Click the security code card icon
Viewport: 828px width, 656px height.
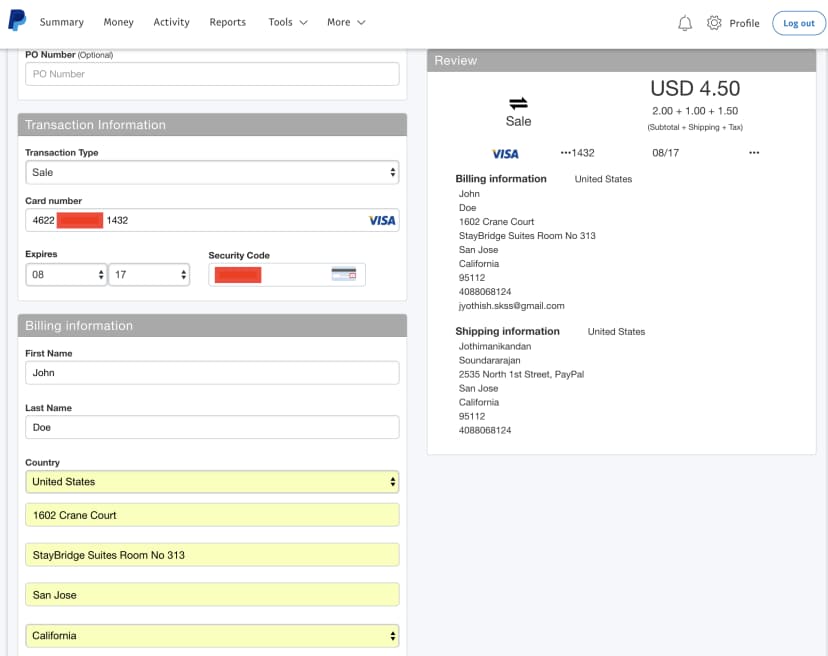click(x=344, y=274)
